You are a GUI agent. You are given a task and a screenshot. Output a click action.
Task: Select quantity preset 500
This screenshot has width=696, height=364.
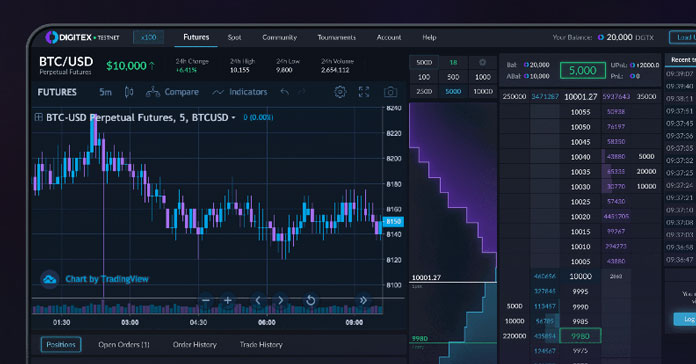point(453,77)
